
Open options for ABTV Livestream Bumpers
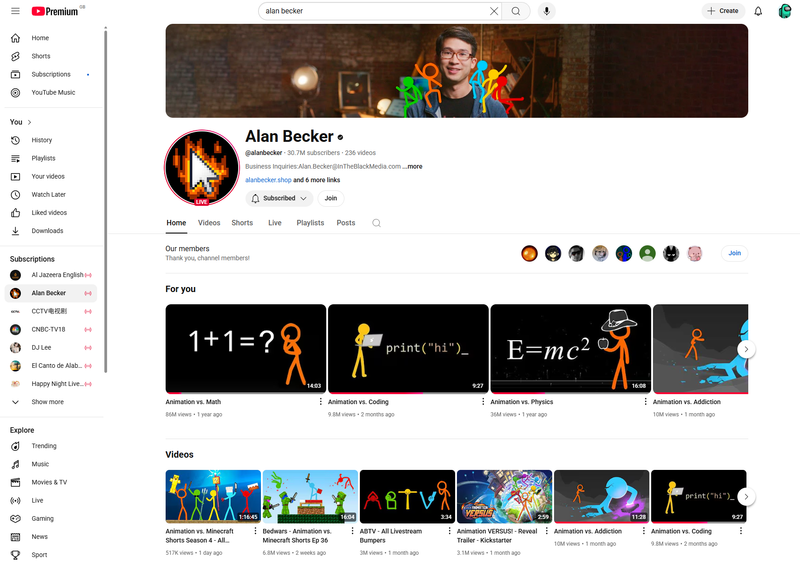449,531
